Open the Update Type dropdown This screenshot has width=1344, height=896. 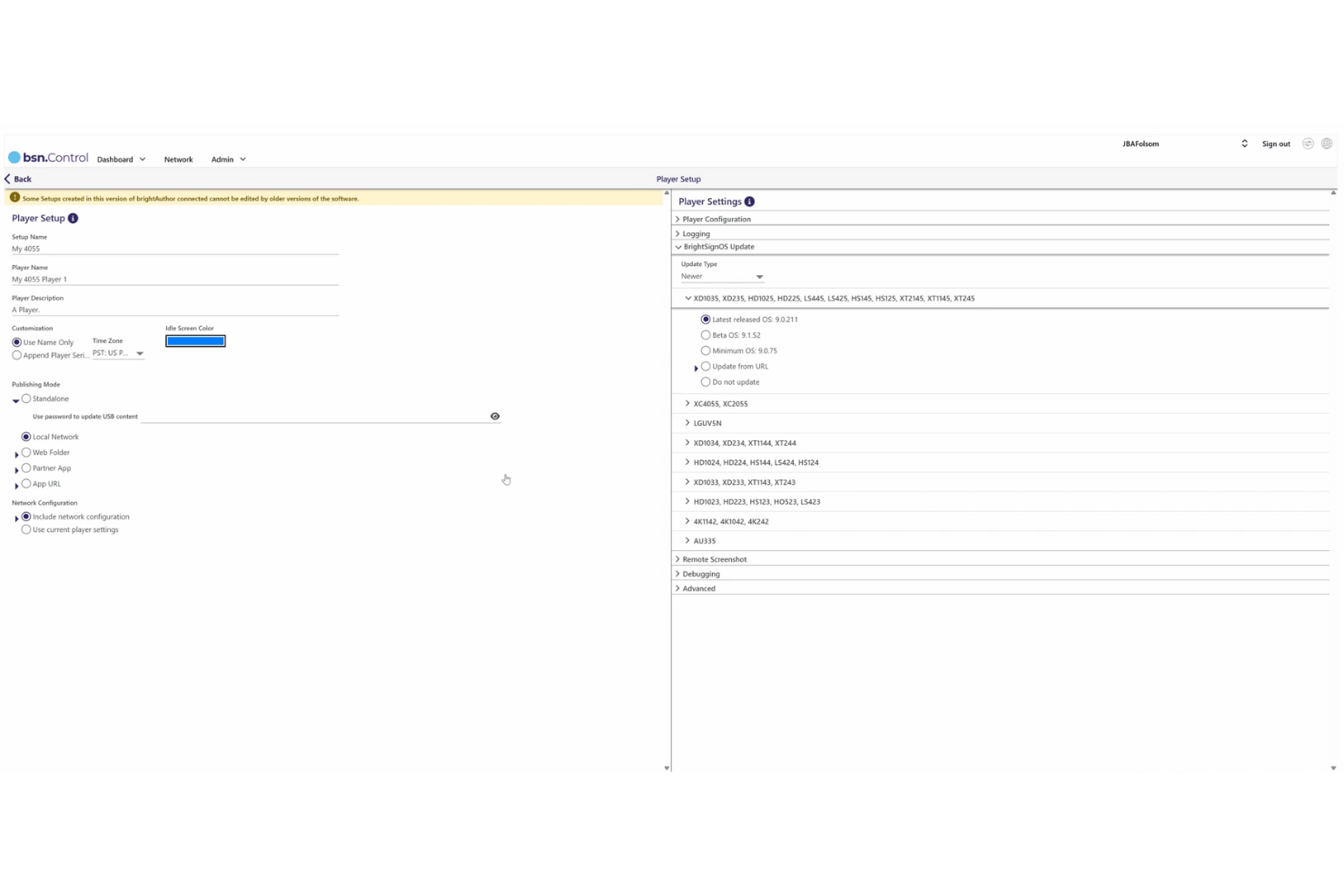(722, 276)
